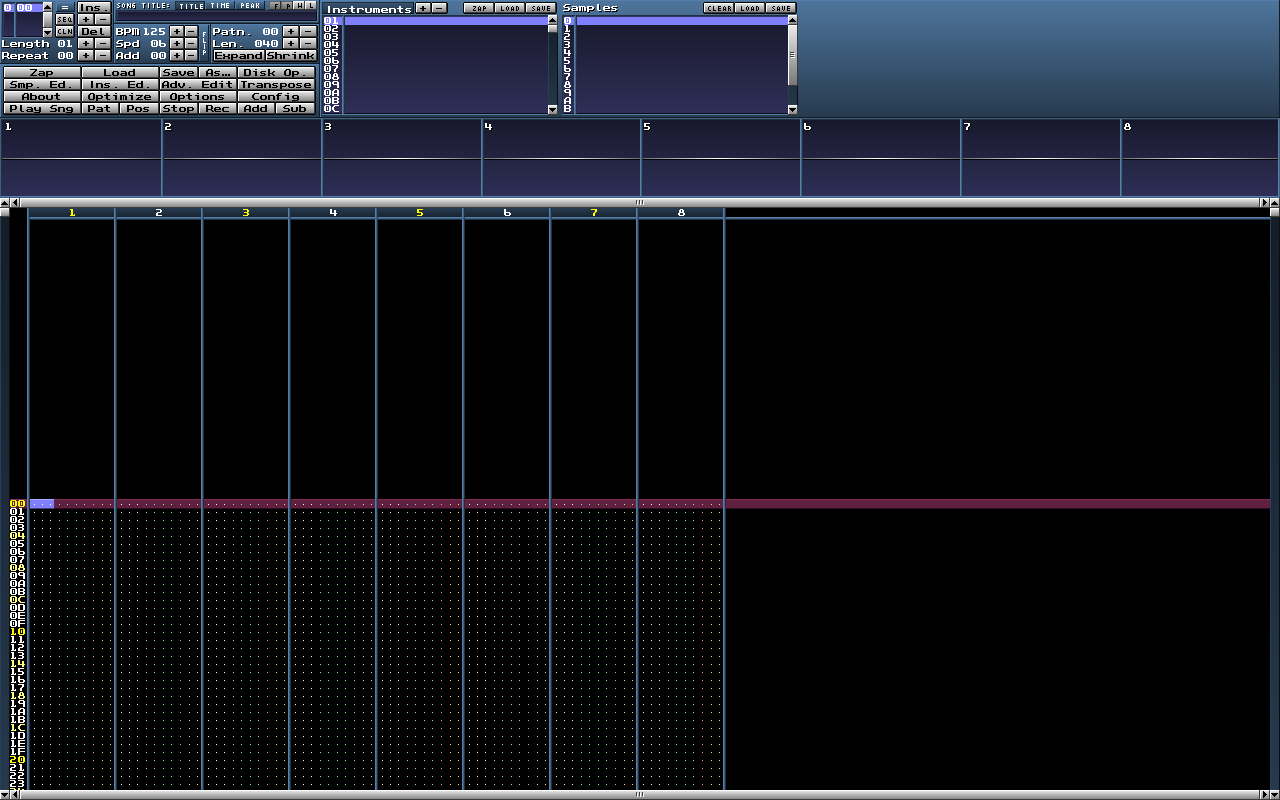1280x800 pixels.
Task: Increase the BPM value
Action: [x=177, y=31]
